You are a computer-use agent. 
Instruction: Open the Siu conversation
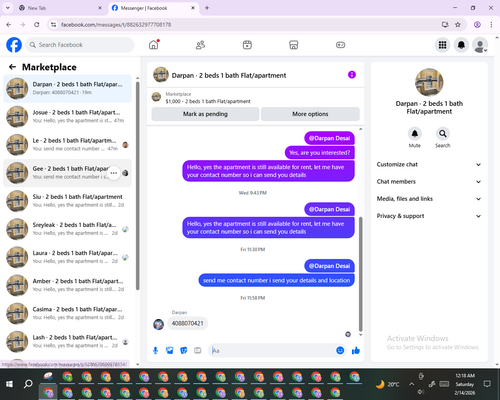coord(67,201)
